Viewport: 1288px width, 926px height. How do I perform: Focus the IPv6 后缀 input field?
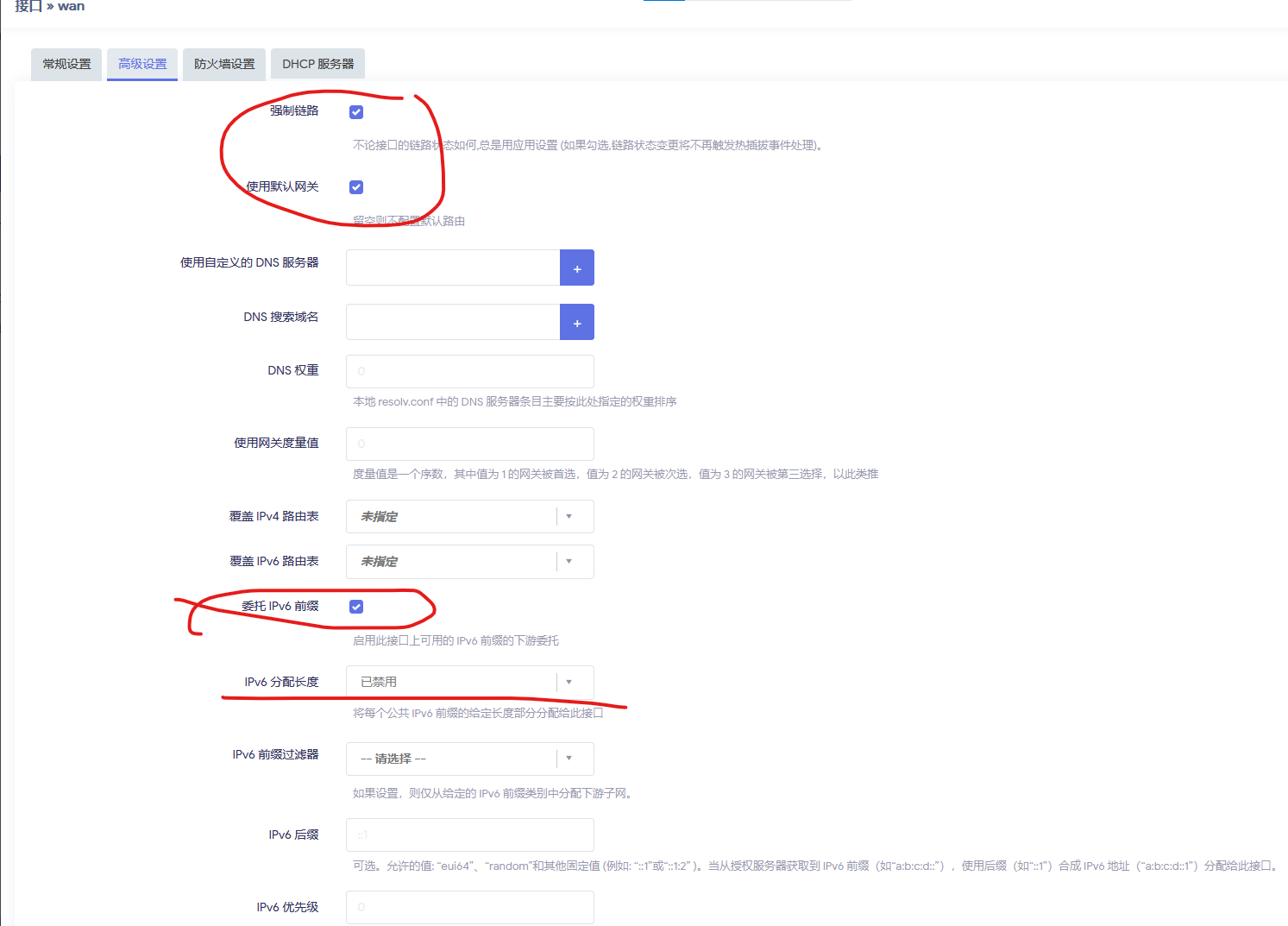tap(469, 835)
